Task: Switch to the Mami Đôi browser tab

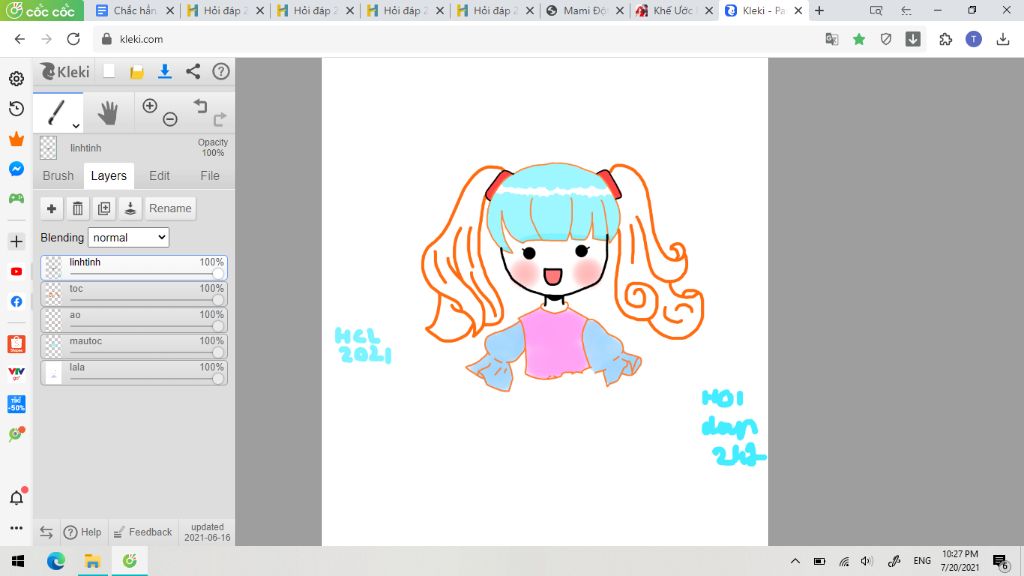Action: click(x=585, y=10)
